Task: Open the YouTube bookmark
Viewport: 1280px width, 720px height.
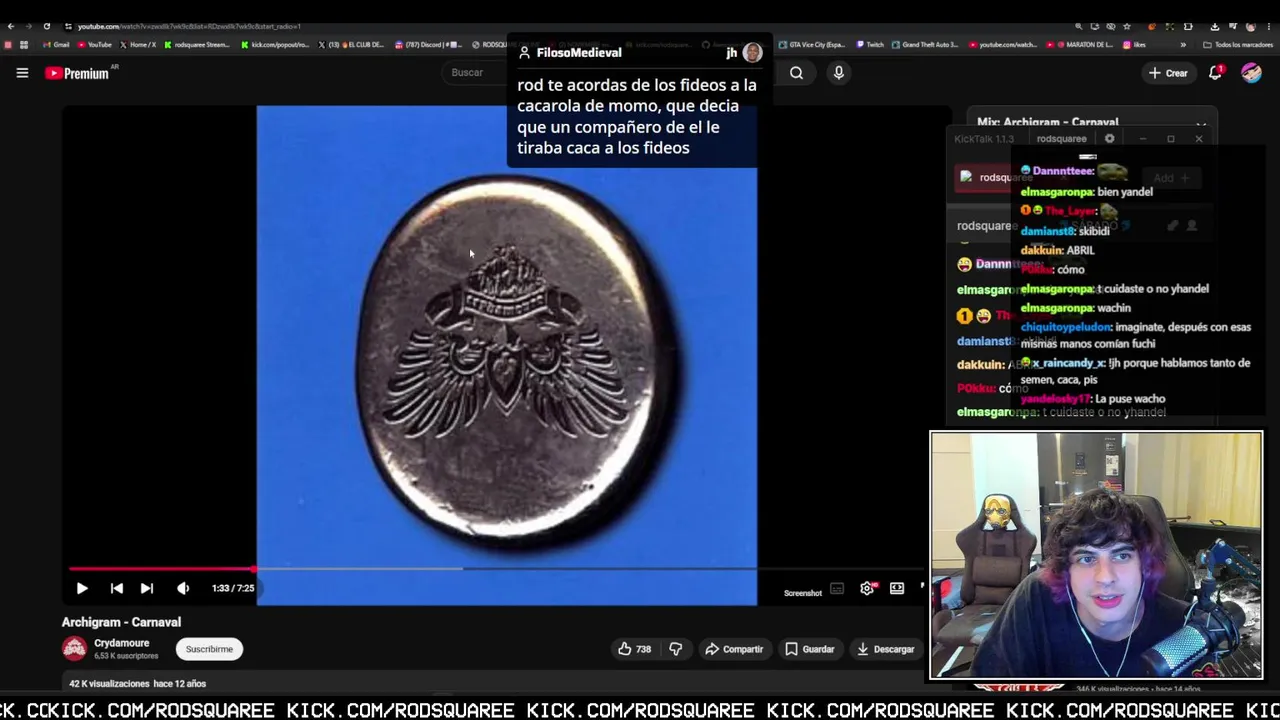Action: pos(94,45)
